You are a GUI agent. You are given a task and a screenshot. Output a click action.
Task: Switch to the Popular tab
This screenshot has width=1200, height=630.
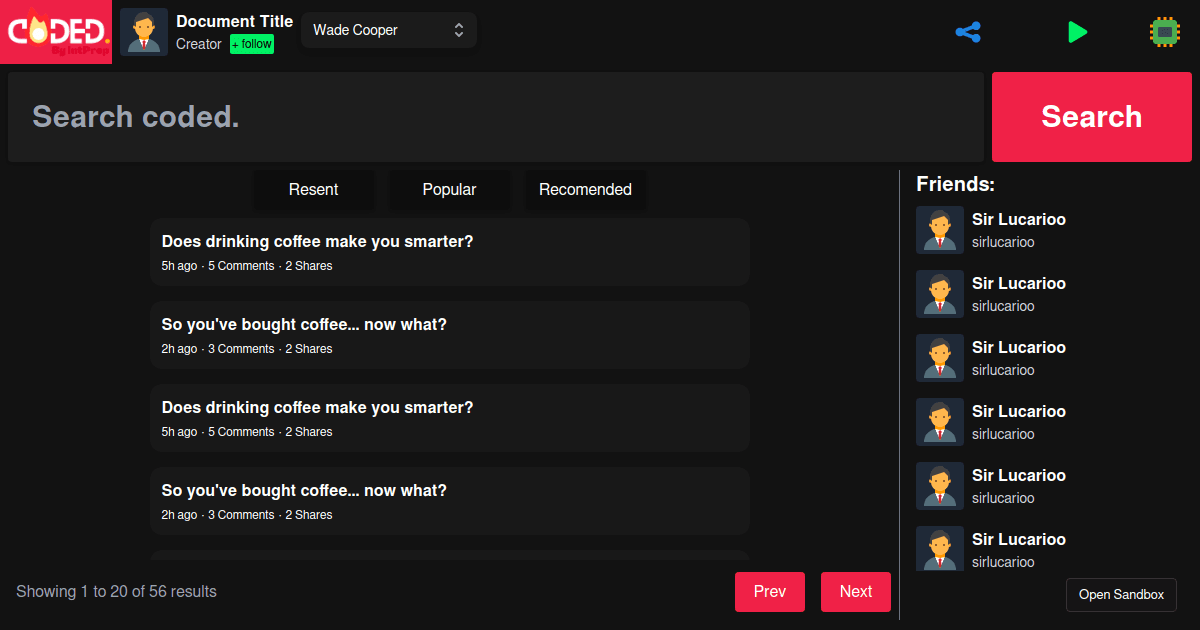coord(449,190)
